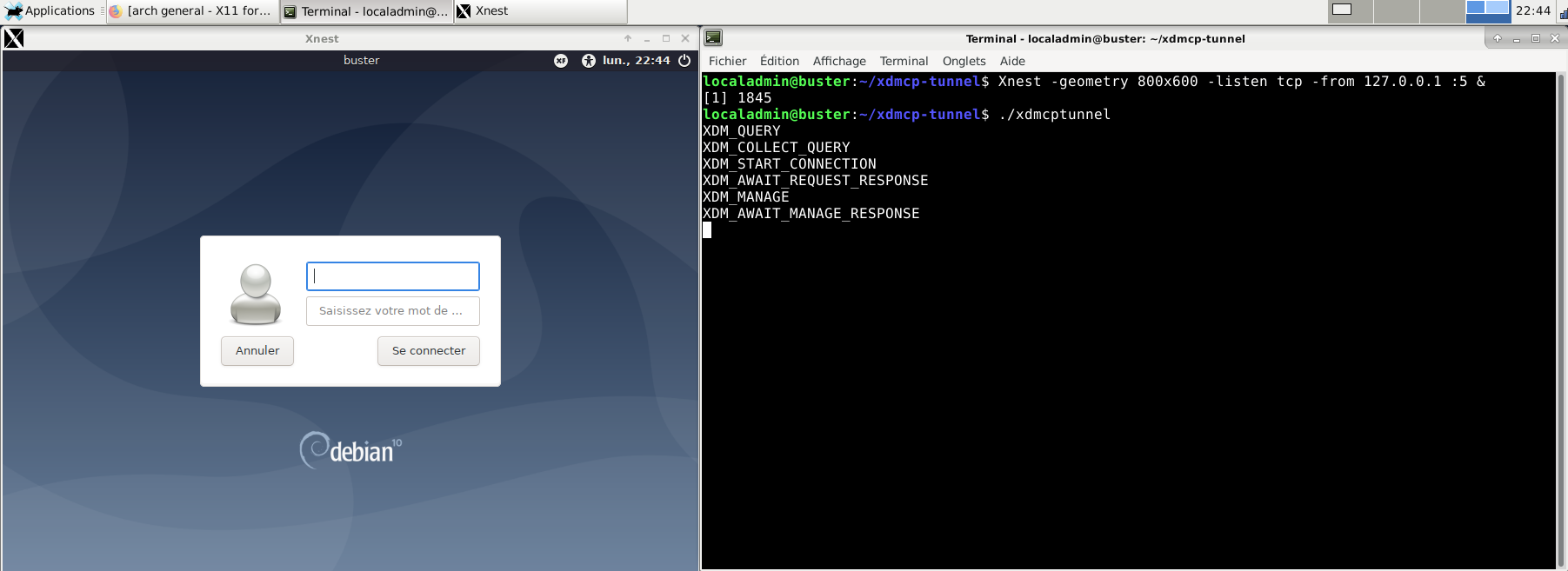Select the active fourth workspace in pager
This screenshot has width=1568, height=571.
tap(1488, 11)
